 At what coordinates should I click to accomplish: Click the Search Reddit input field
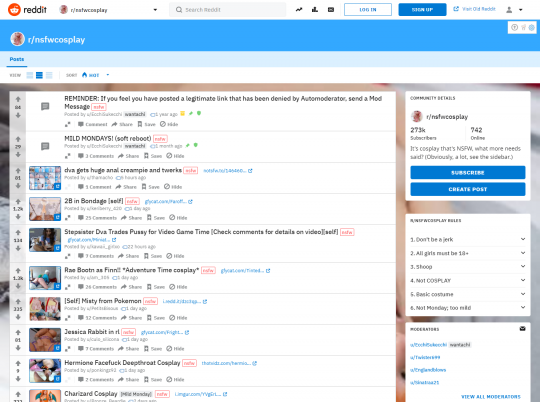227,10
